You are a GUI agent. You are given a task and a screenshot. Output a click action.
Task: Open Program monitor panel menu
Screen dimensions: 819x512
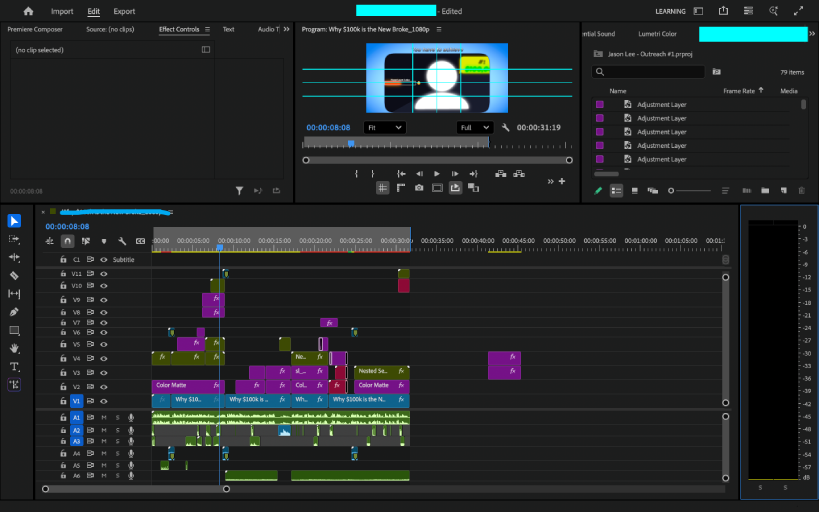tap(439, 29)
